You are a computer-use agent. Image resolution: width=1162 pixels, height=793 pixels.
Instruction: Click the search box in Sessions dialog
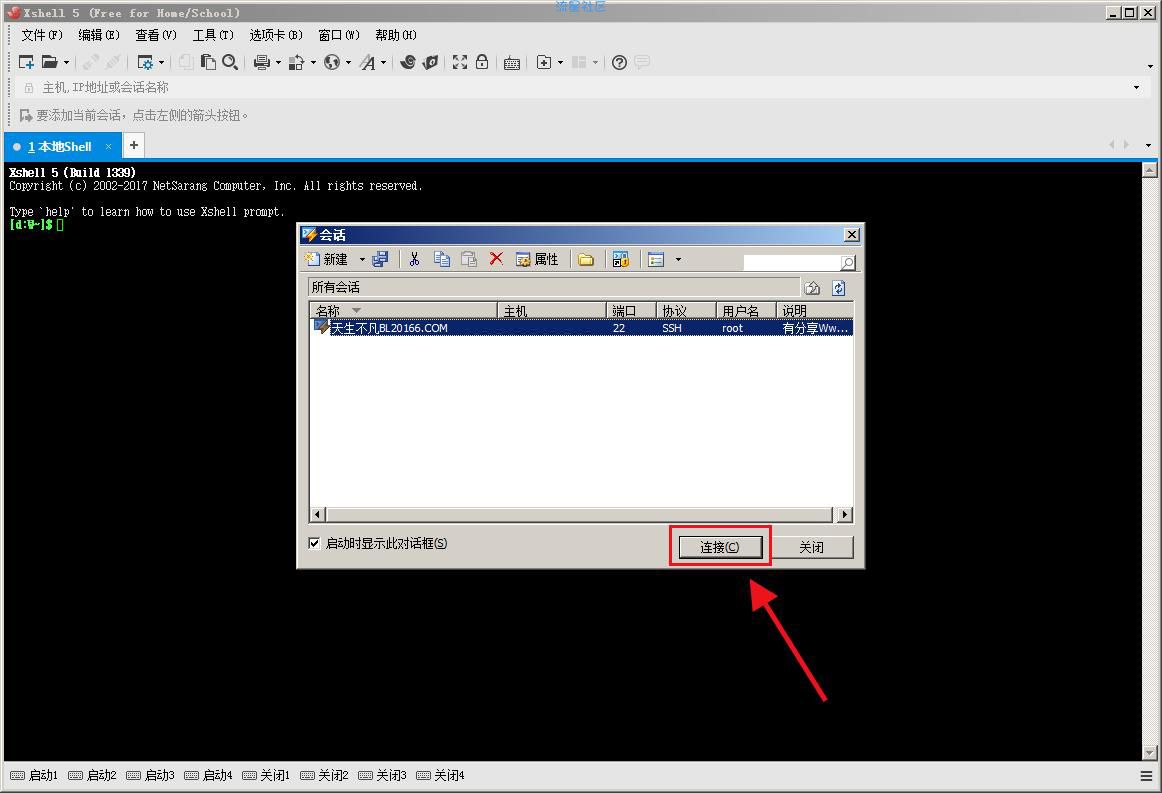click(x=792, y=262)
